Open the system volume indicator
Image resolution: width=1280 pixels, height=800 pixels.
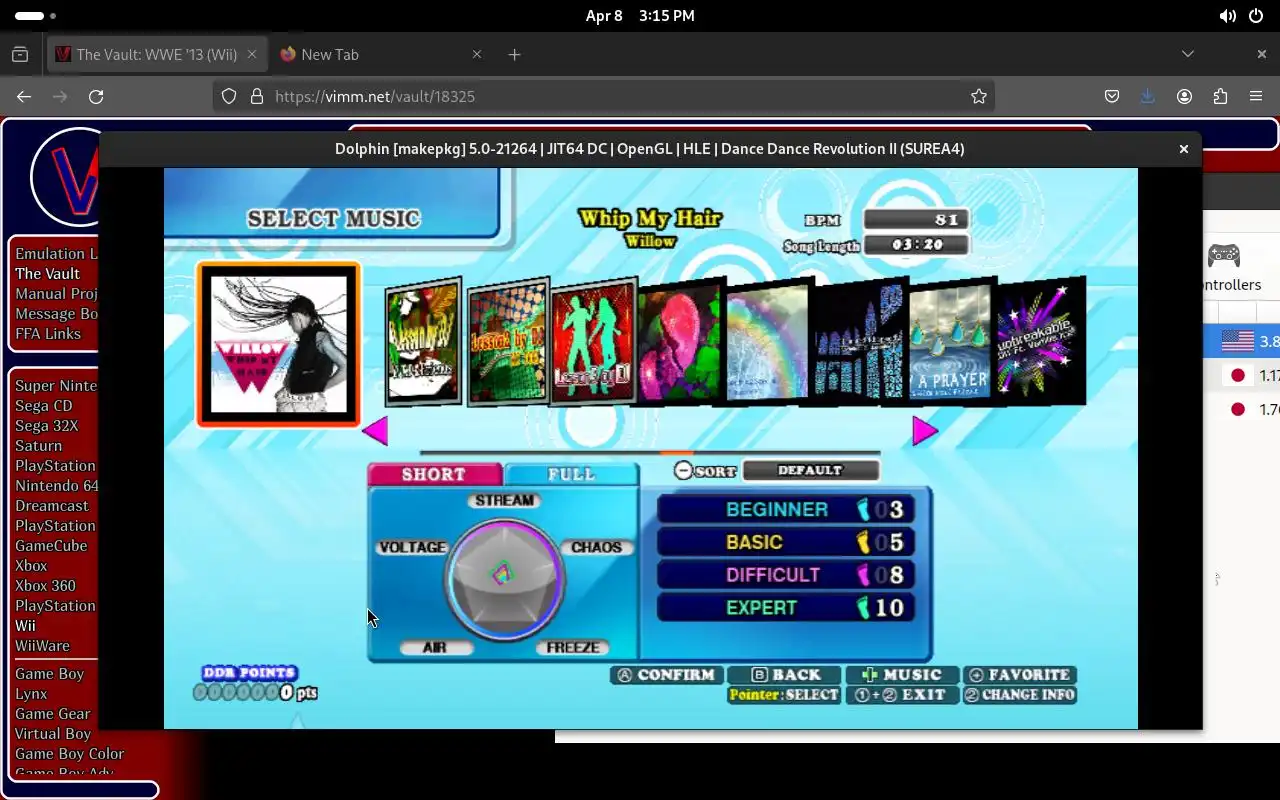1227,16
